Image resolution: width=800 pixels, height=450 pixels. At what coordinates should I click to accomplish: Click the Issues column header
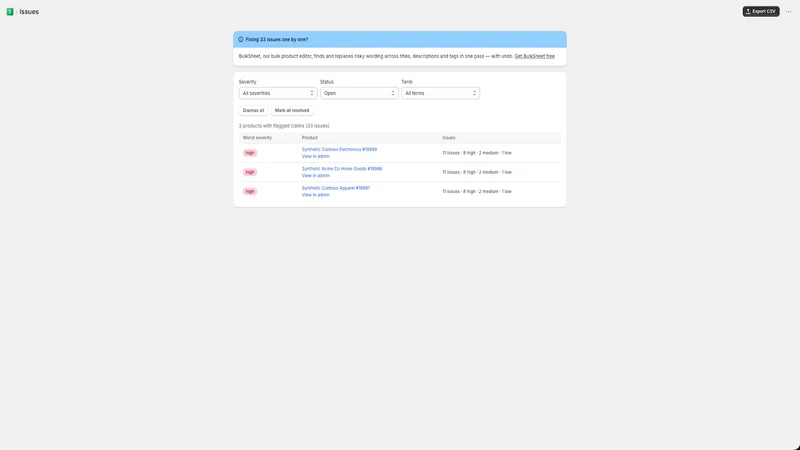pos(449,138)
